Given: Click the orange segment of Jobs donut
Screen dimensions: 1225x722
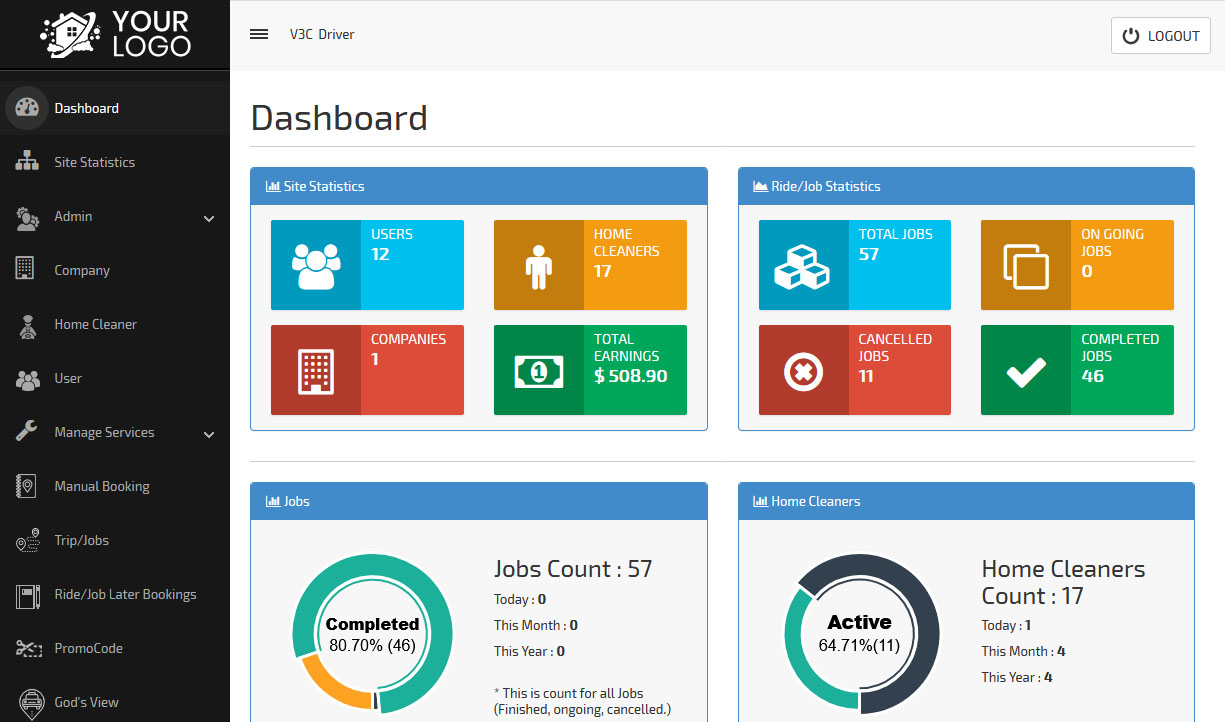Looking at the screenshot, I should coord(331,686).
